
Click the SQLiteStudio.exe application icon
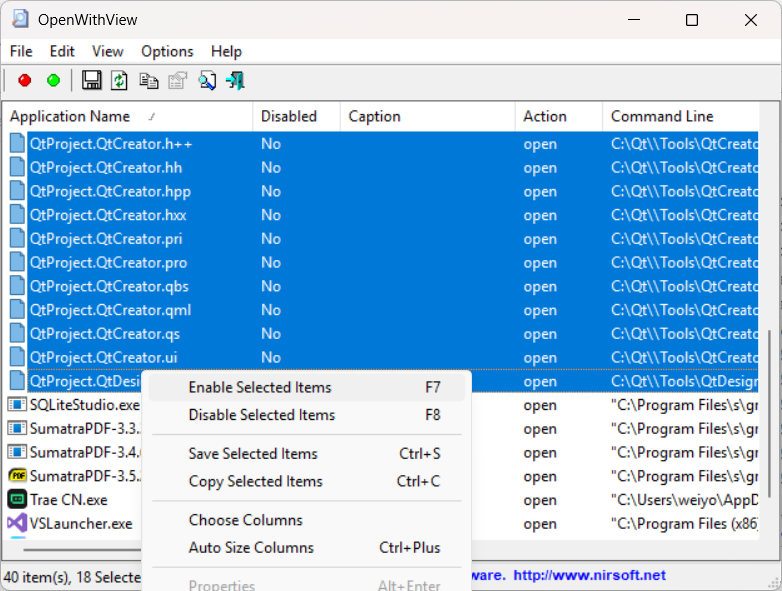point(17,404)
